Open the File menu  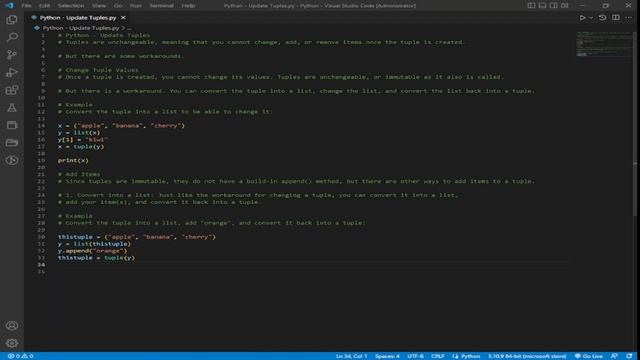27,6
